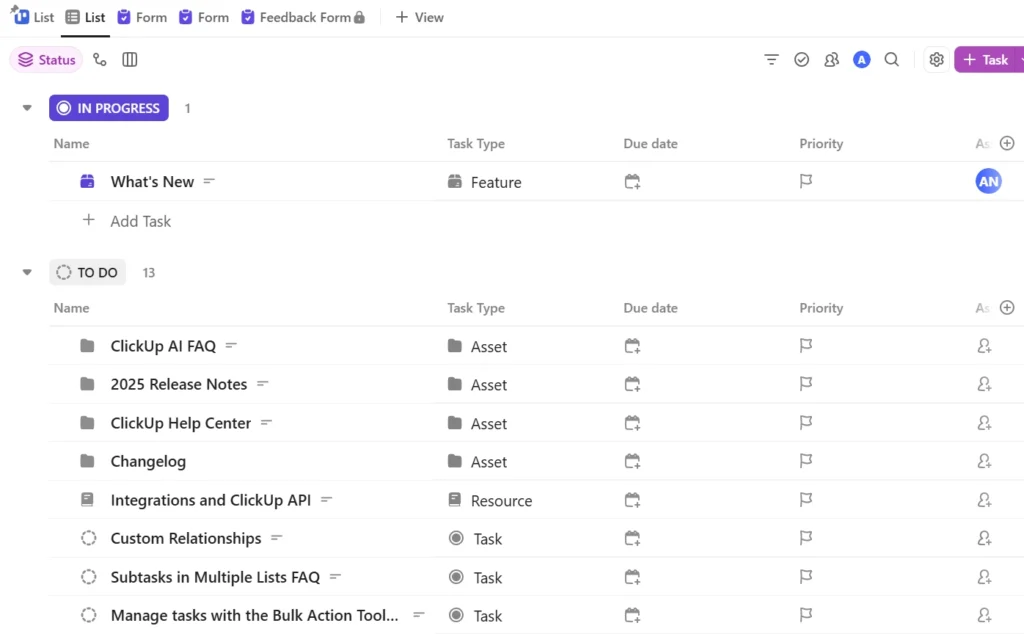1024x634 pixels.
Task: Toggle status circle of Custom Relationships
Action: pyautogui.click(x=88, y=538)
